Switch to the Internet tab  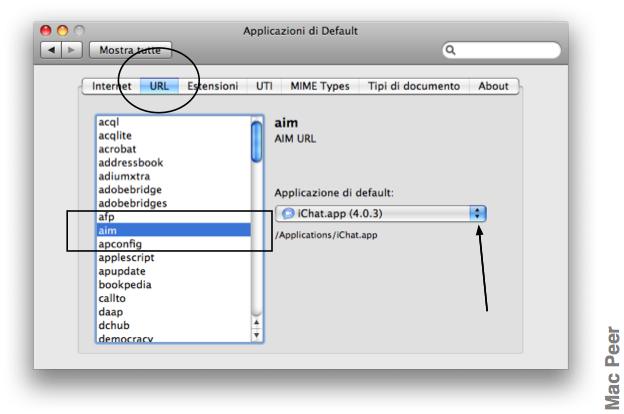tap(111, 86)
